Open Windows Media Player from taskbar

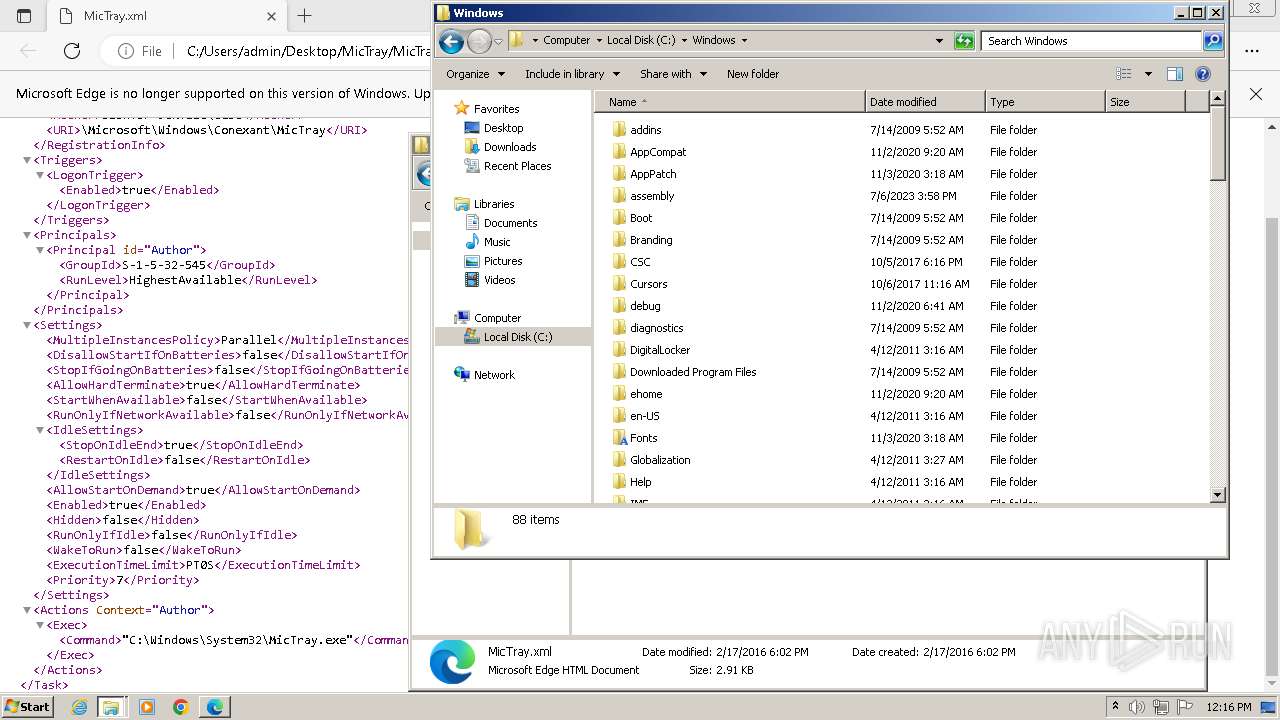tap(146, 707)
